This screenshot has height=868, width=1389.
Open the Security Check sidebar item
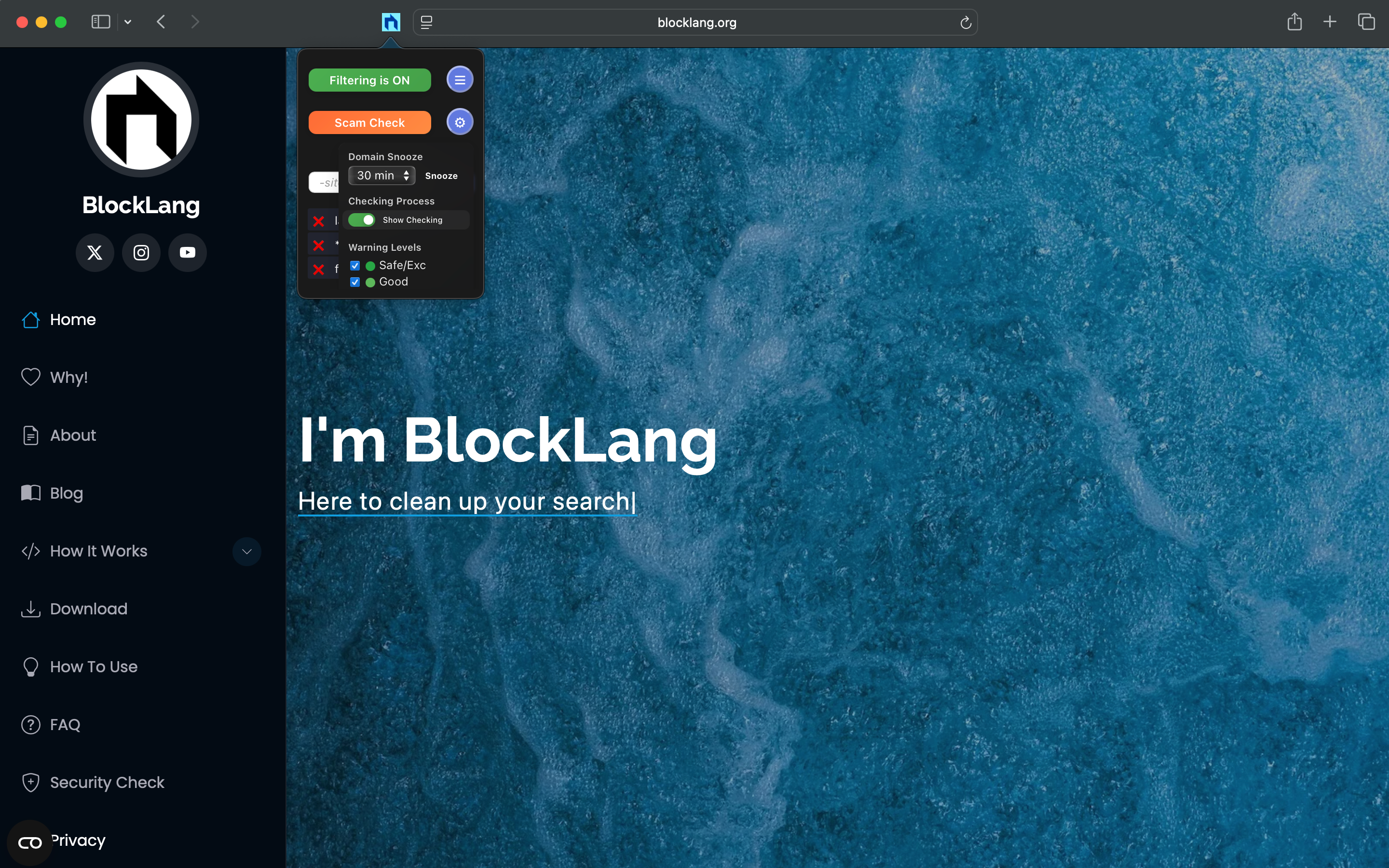(x=108, y=783)
